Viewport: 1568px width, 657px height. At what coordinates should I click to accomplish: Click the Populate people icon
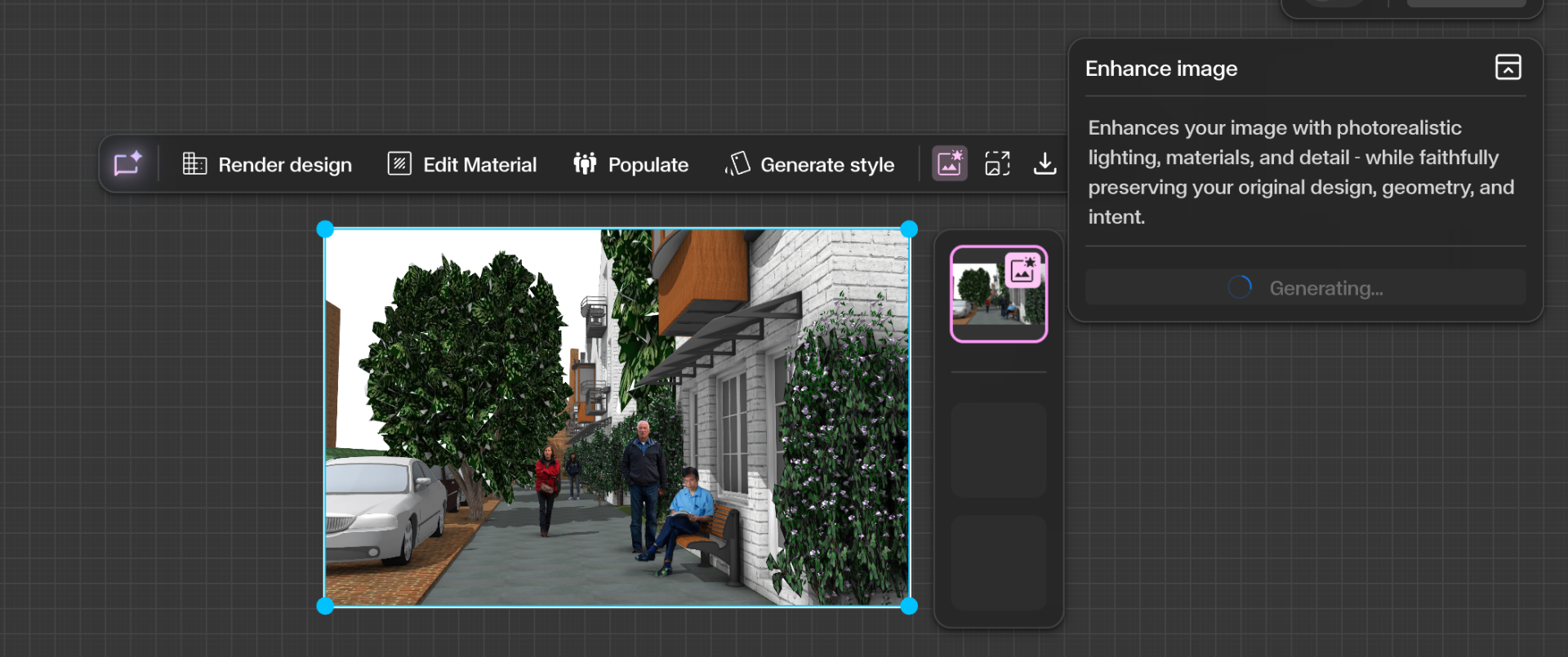click(585, 164)
